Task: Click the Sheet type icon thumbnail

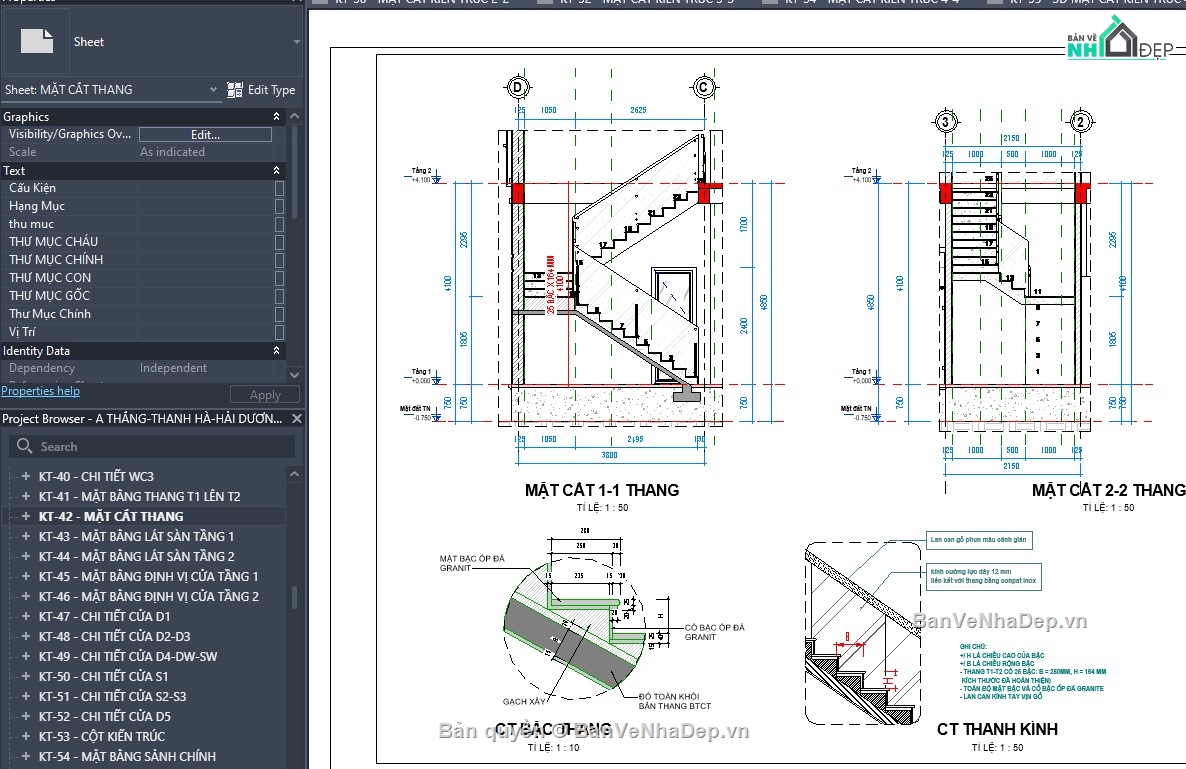Action: pyautogui.click(x=36, y=41)
